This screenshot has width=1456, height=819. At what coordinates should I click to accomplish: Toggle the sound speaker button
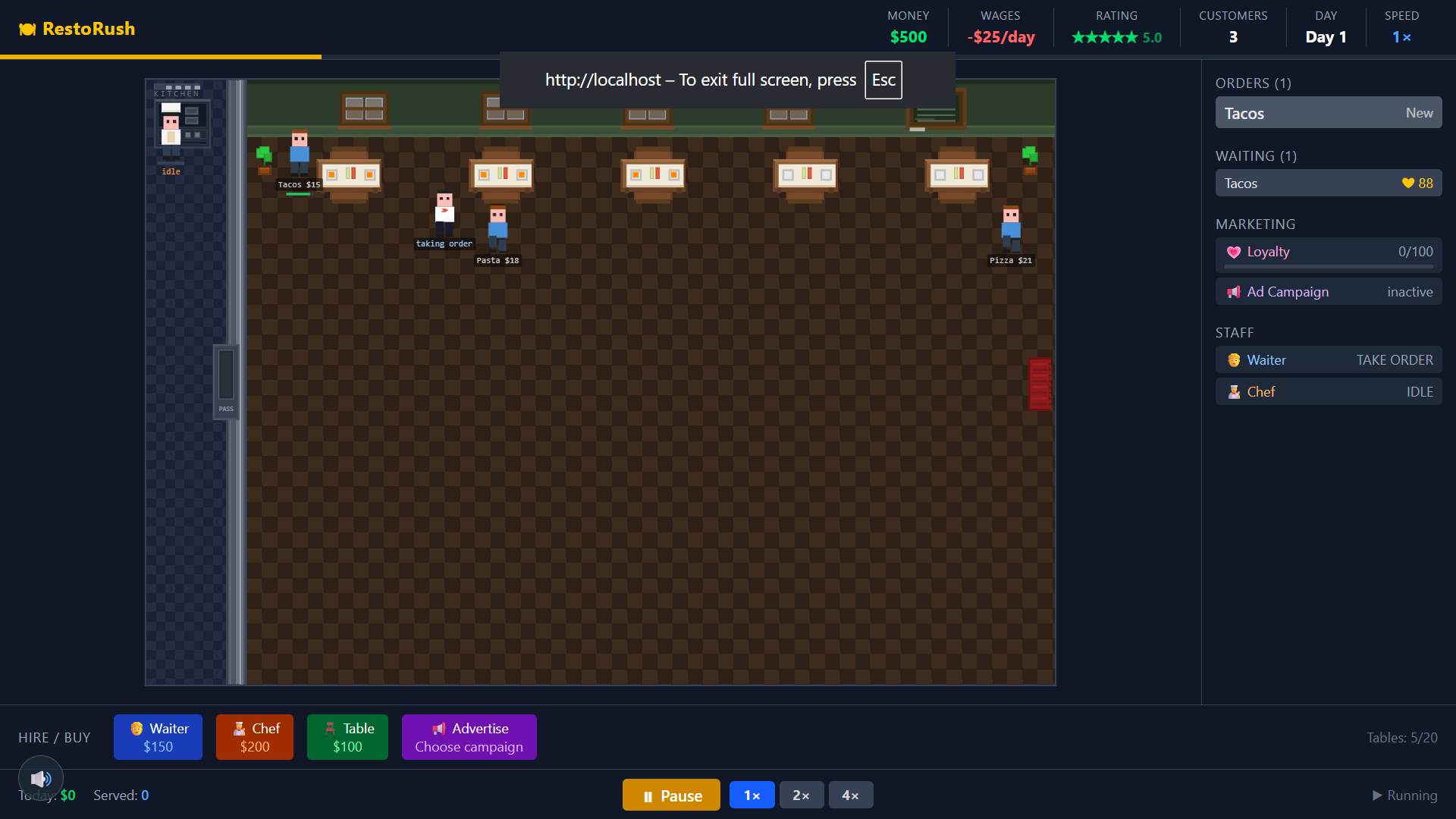click(x=40, y=778)
